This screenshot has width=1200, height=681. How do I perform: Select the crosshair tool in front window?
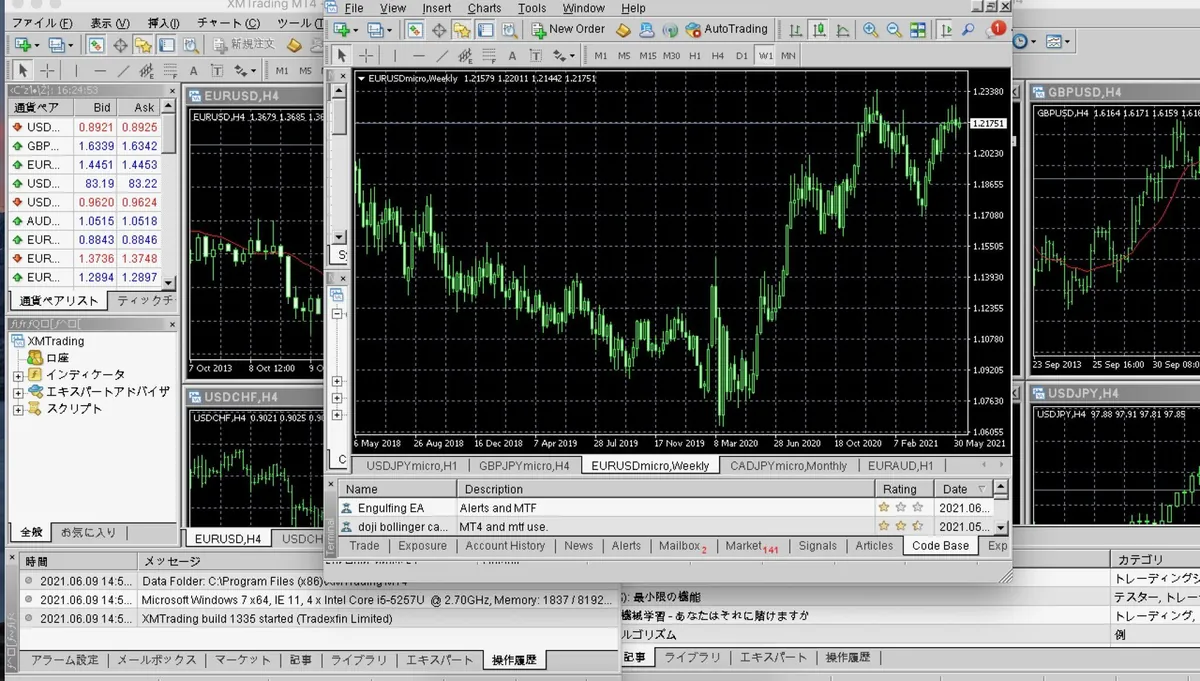tap(366, 55)
